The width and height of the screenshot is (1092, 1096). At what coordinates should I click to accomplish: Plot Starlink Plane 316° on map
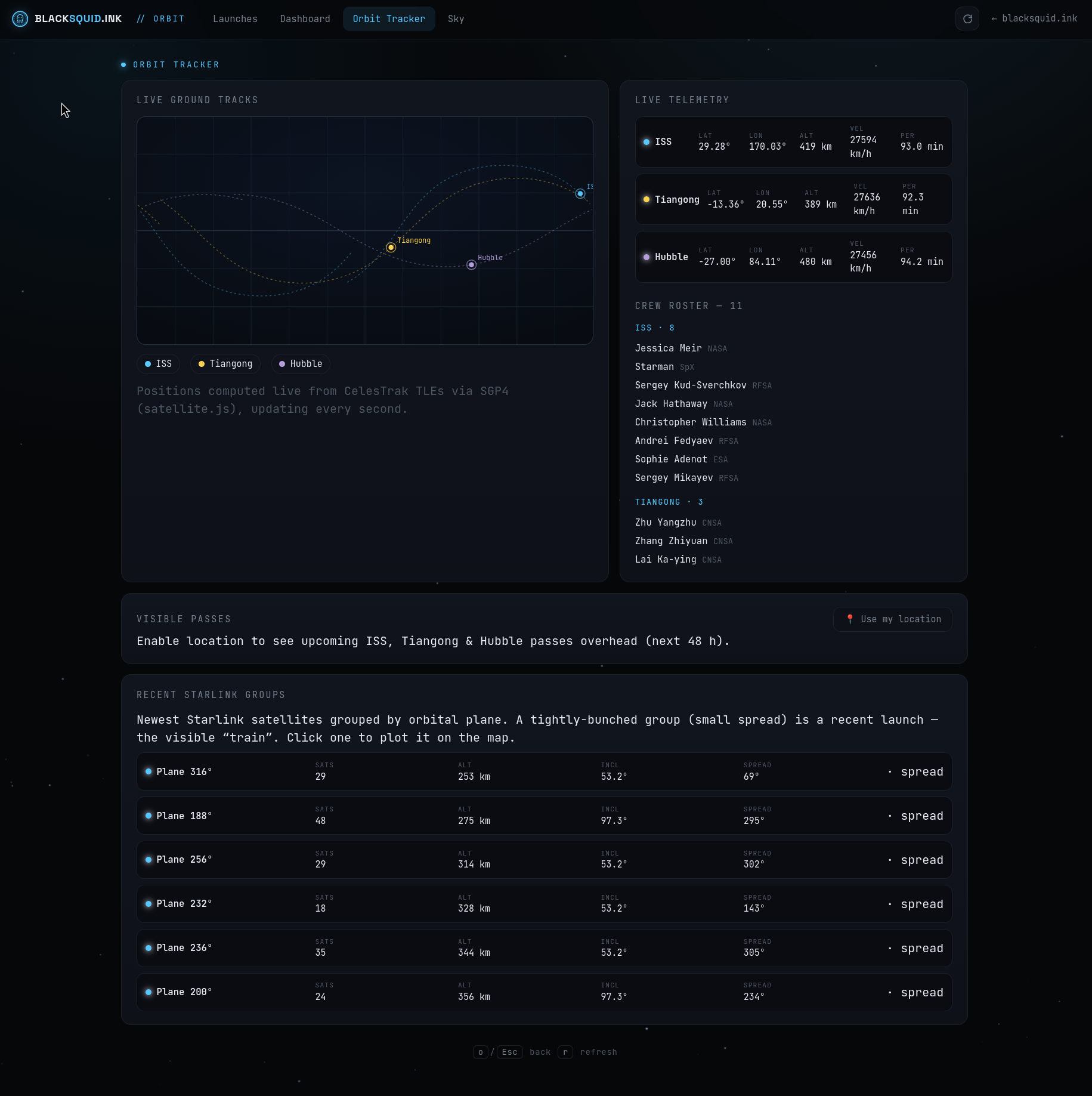(544, 772)
